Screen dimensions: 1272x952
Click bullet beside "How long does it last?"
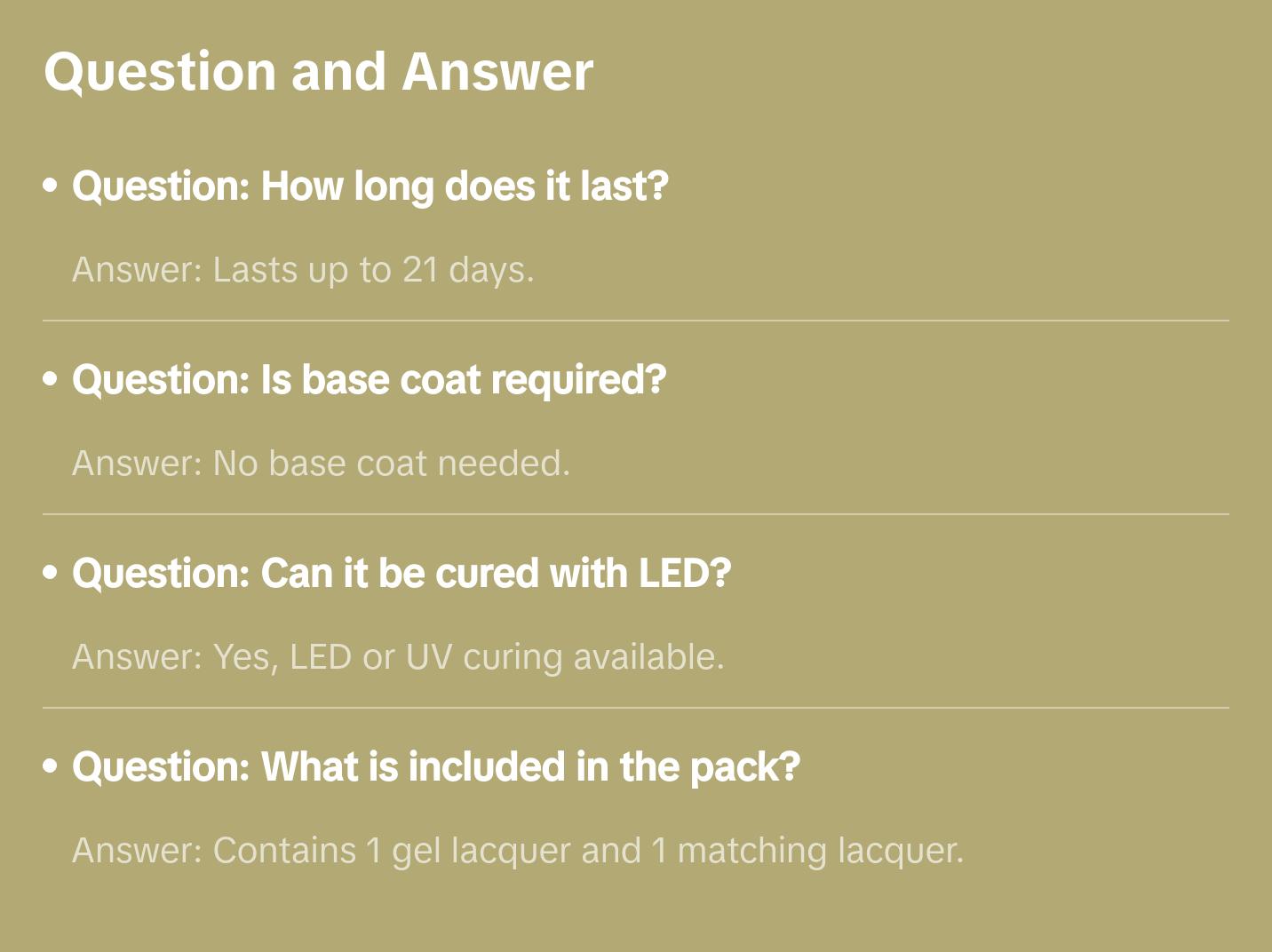[51, 186]
